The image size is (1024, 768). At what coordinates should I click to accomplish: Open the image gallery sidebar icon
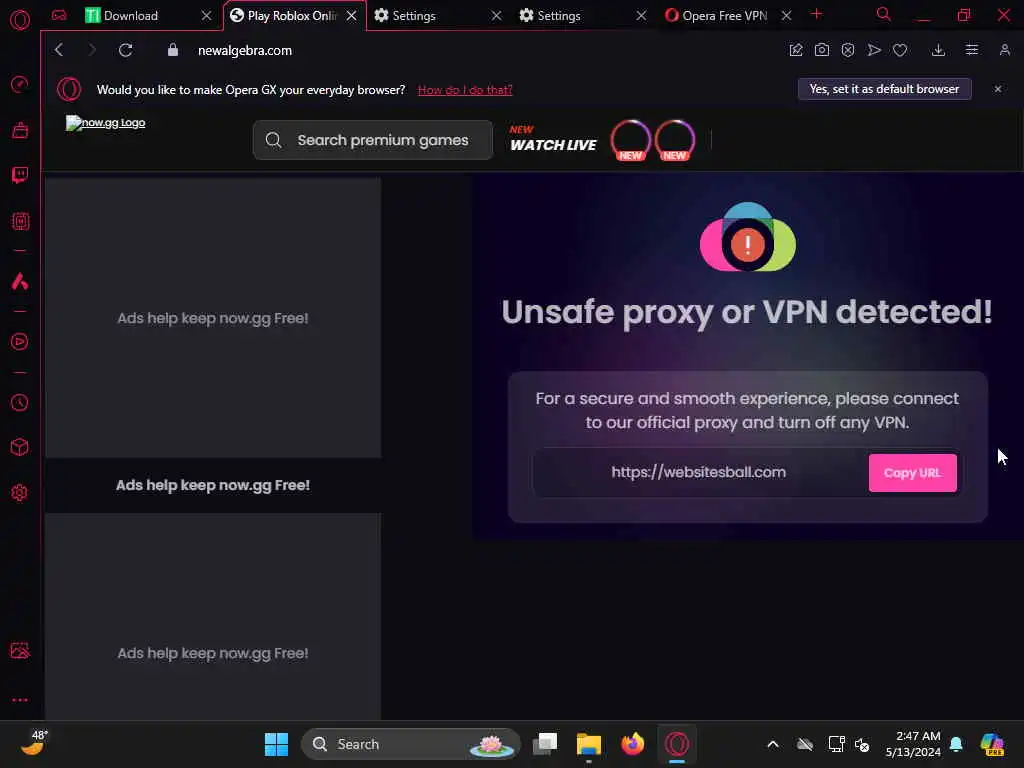pos(20,650)
